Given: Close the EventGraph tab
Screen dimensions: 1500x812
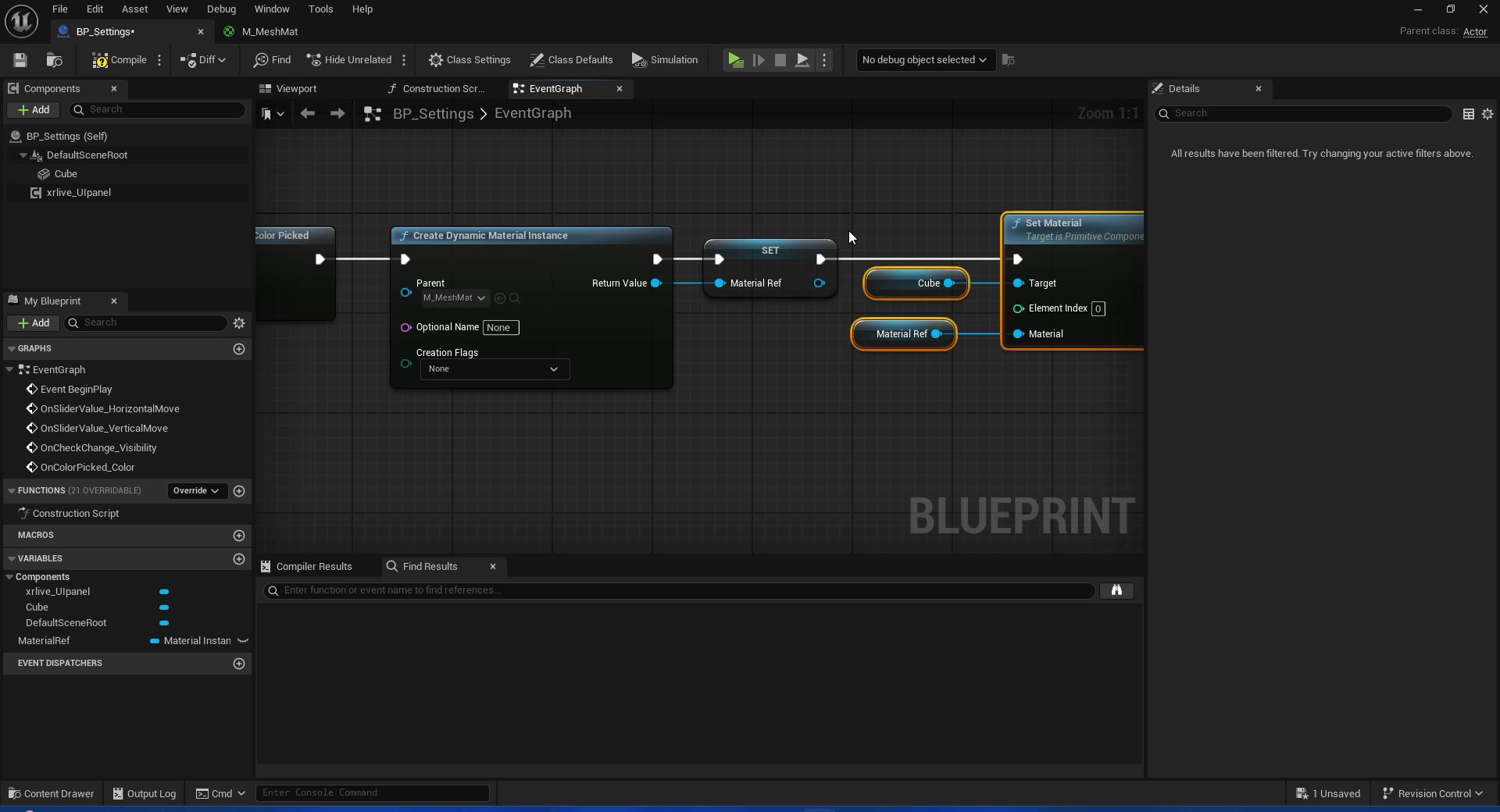Looking at the screenshot, I should 620,89.
